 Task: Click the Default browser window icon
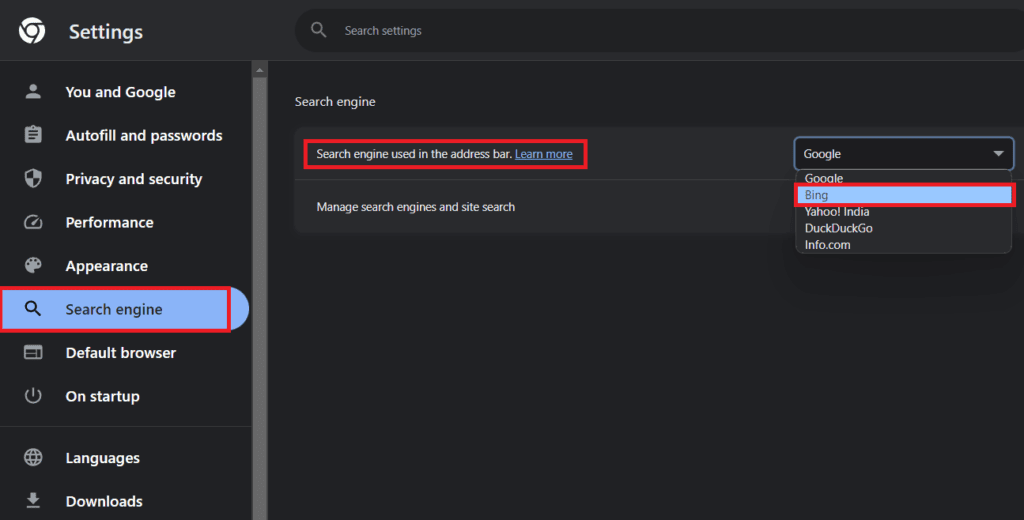point(33,352)
